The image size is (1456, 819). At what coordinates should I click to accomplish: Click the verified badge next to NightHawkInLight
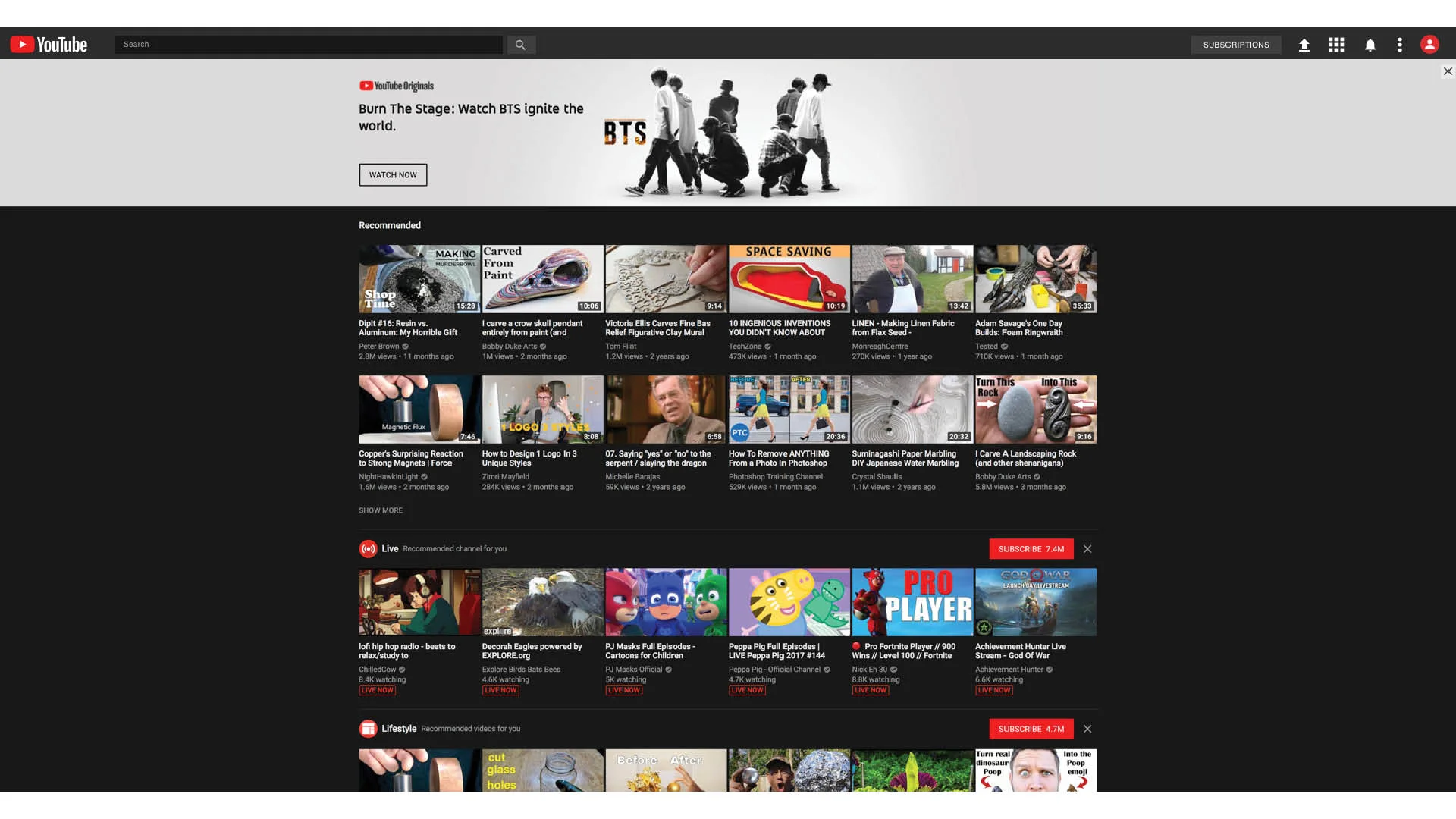pyautogui.click(x=424, y=477)
